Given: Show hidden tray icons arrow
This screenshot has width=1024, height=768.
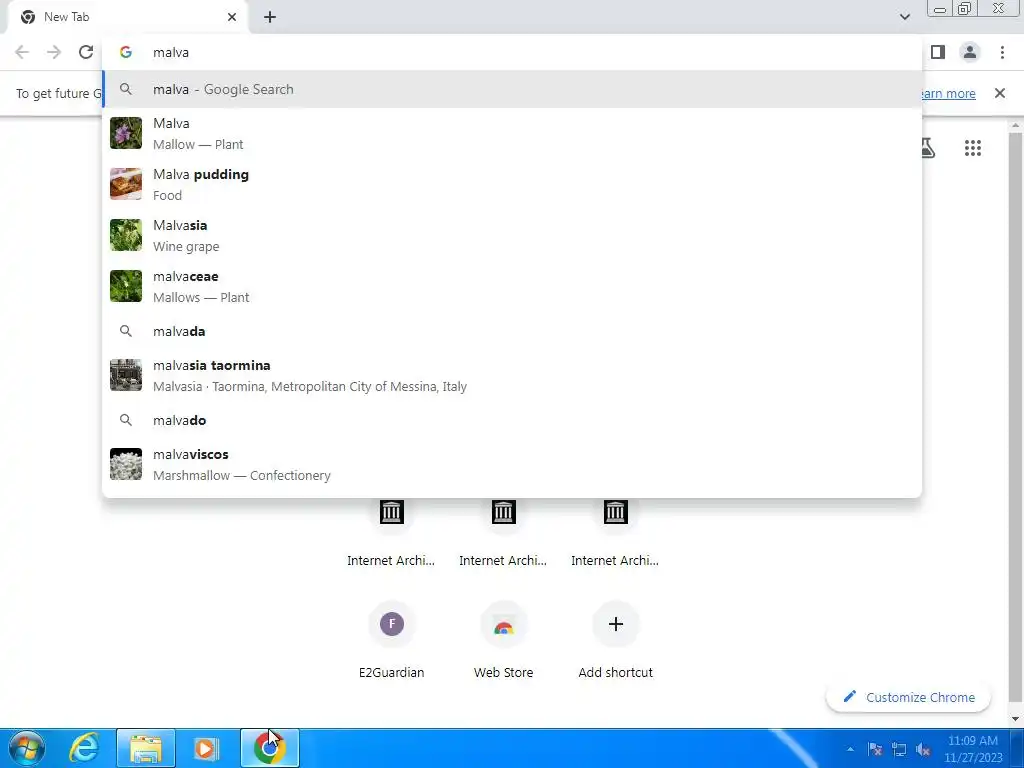Looking at the screenshot, I should point(850,750).
